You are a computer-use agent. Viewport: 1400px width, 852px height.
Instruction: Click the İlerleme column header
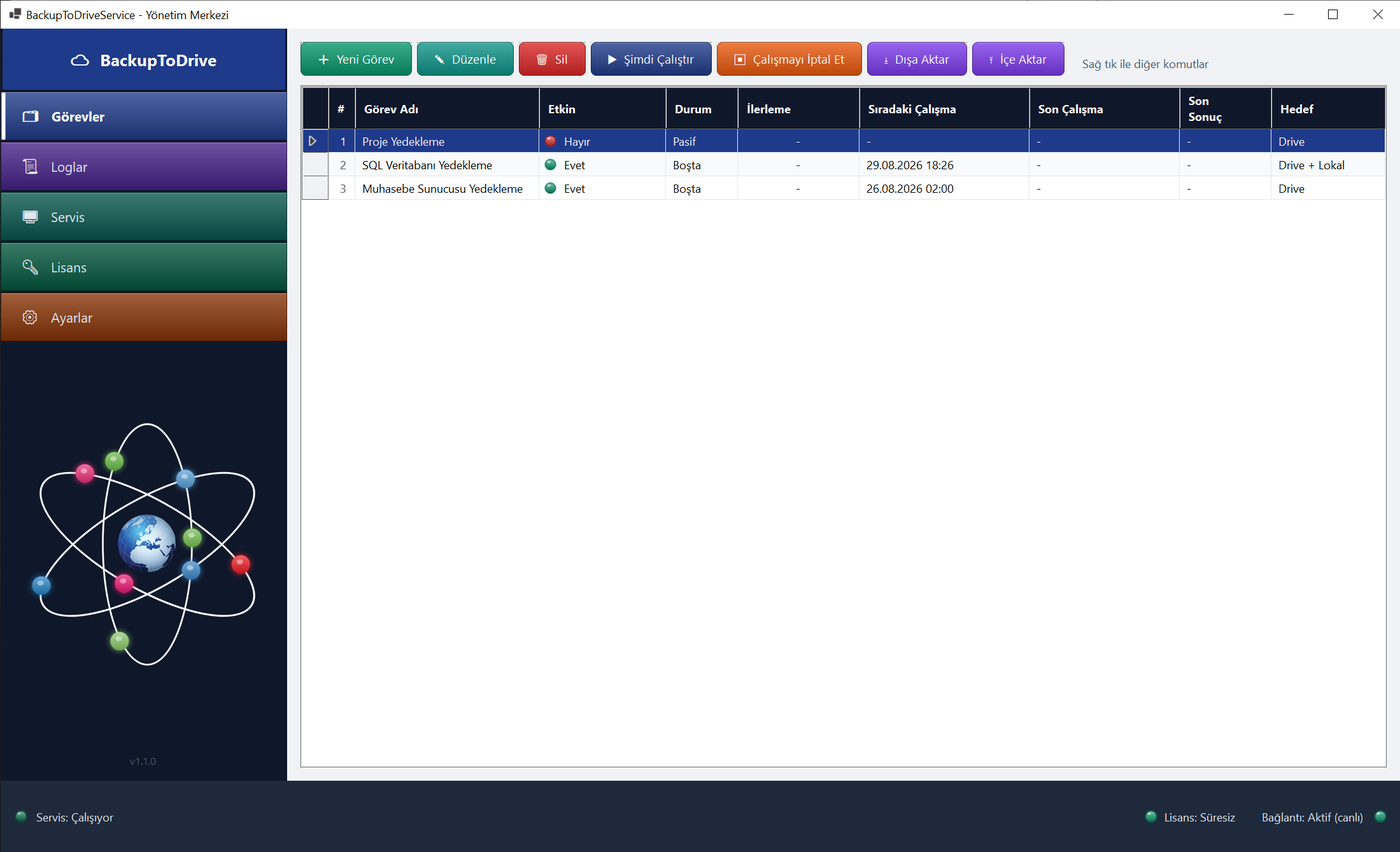(x=798, y=108)
